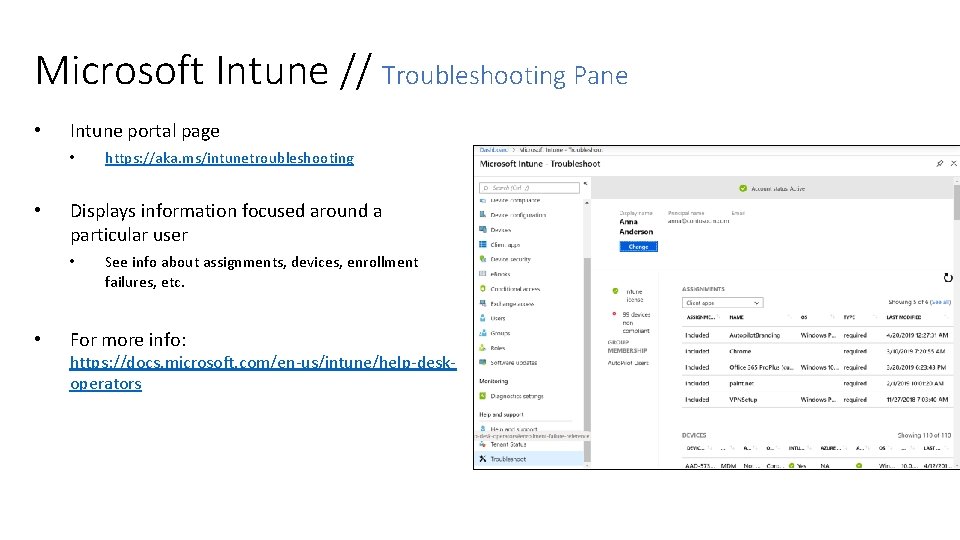
Task: Click the Anna Anderson display name
Action: (636, 227)
